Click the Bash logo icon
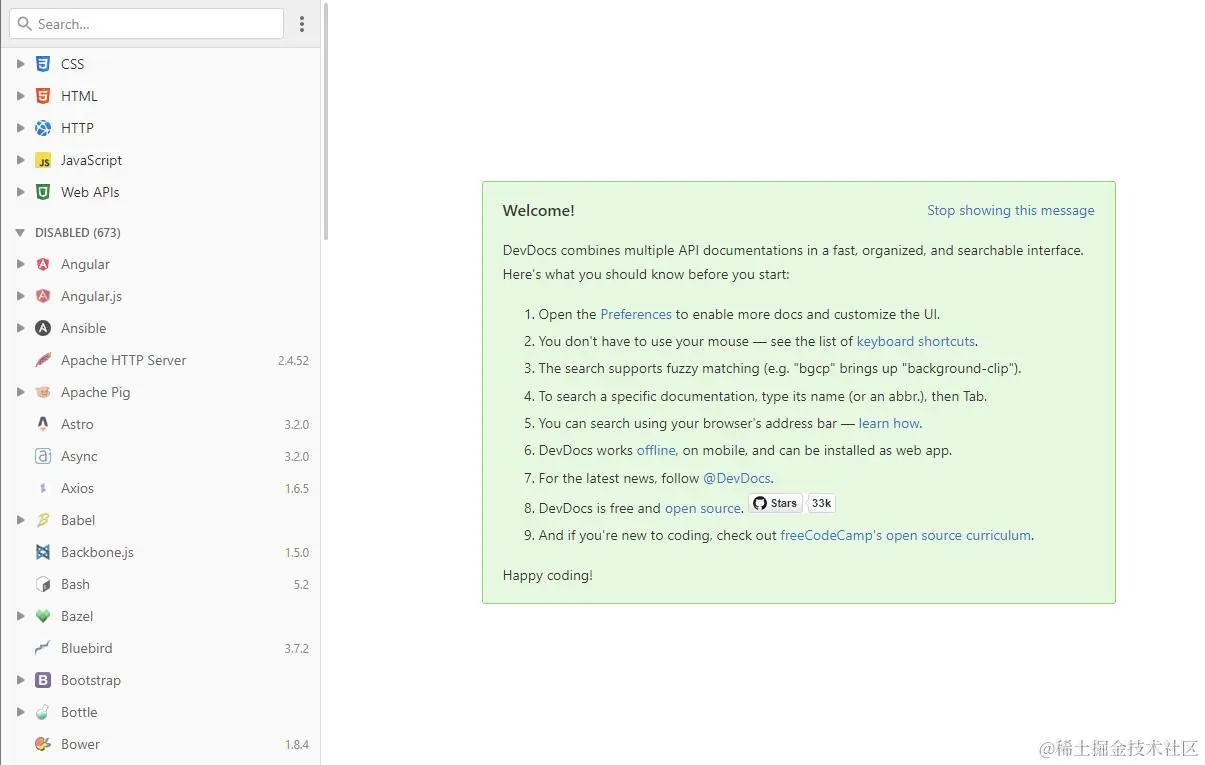 43,584
